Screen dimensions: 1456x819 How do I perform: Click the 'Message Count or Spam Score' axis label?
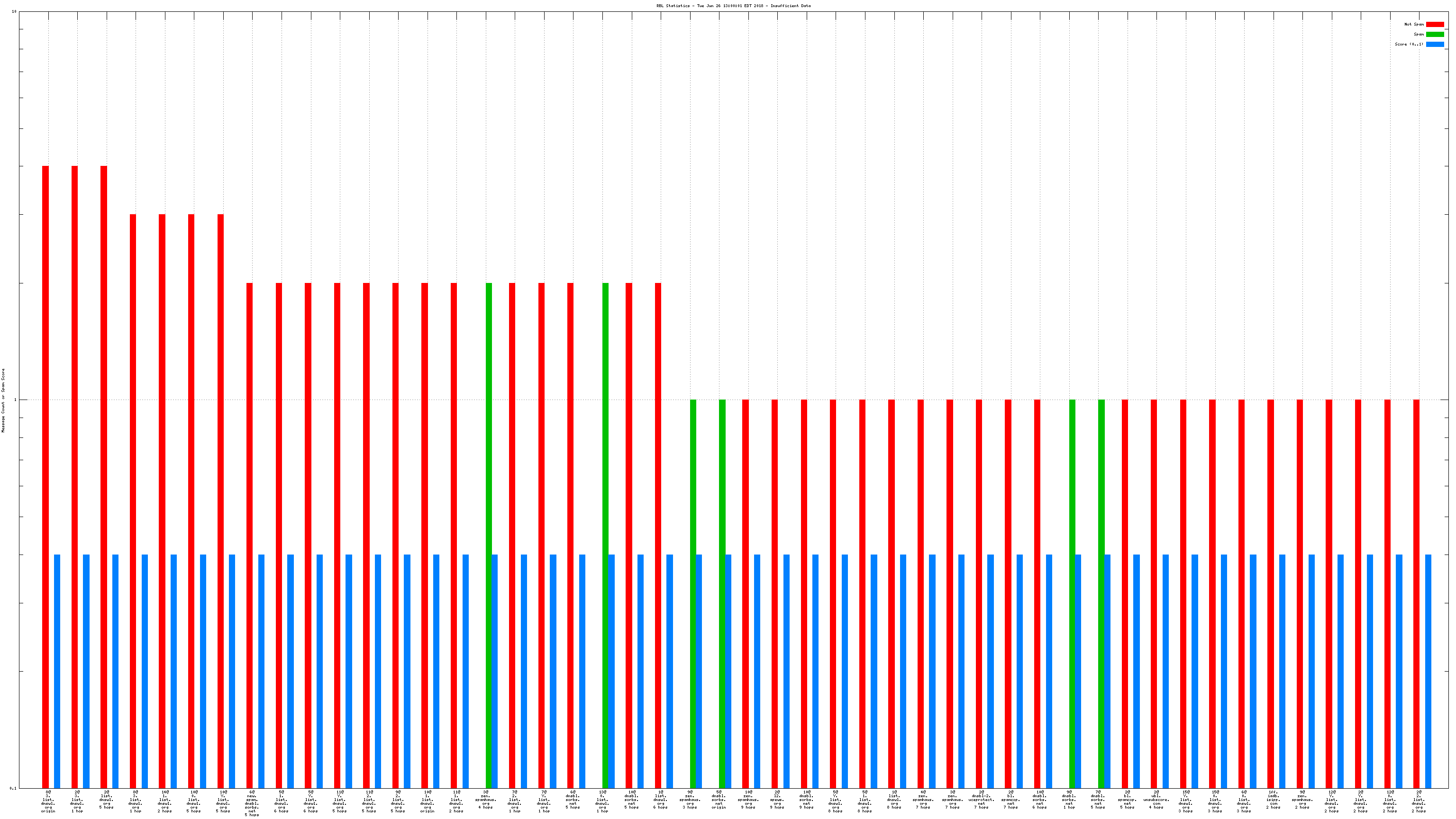[3, 400]
